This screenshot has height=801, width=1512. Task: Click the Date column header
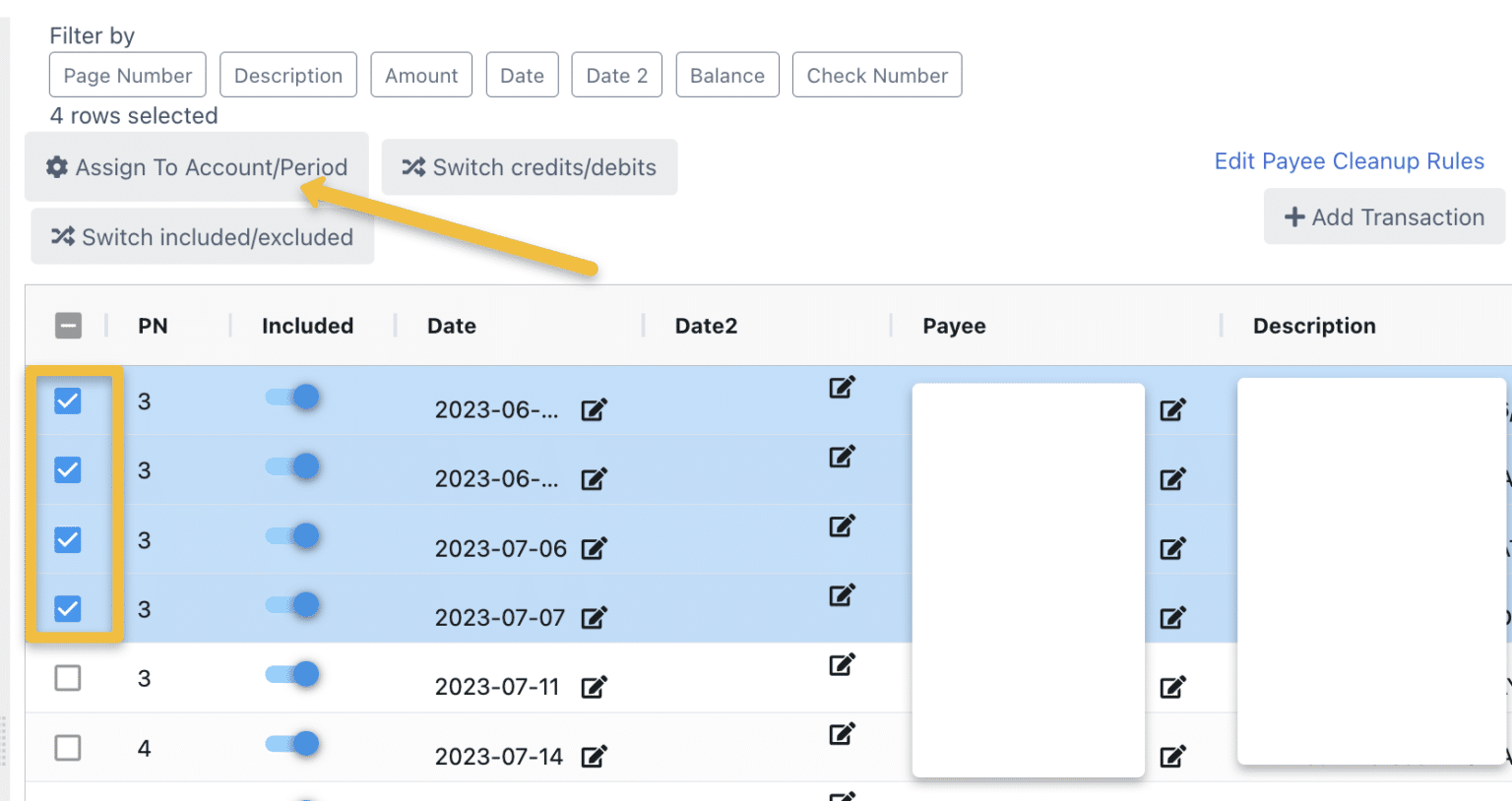pyautogui.click(x=452, y=326)
